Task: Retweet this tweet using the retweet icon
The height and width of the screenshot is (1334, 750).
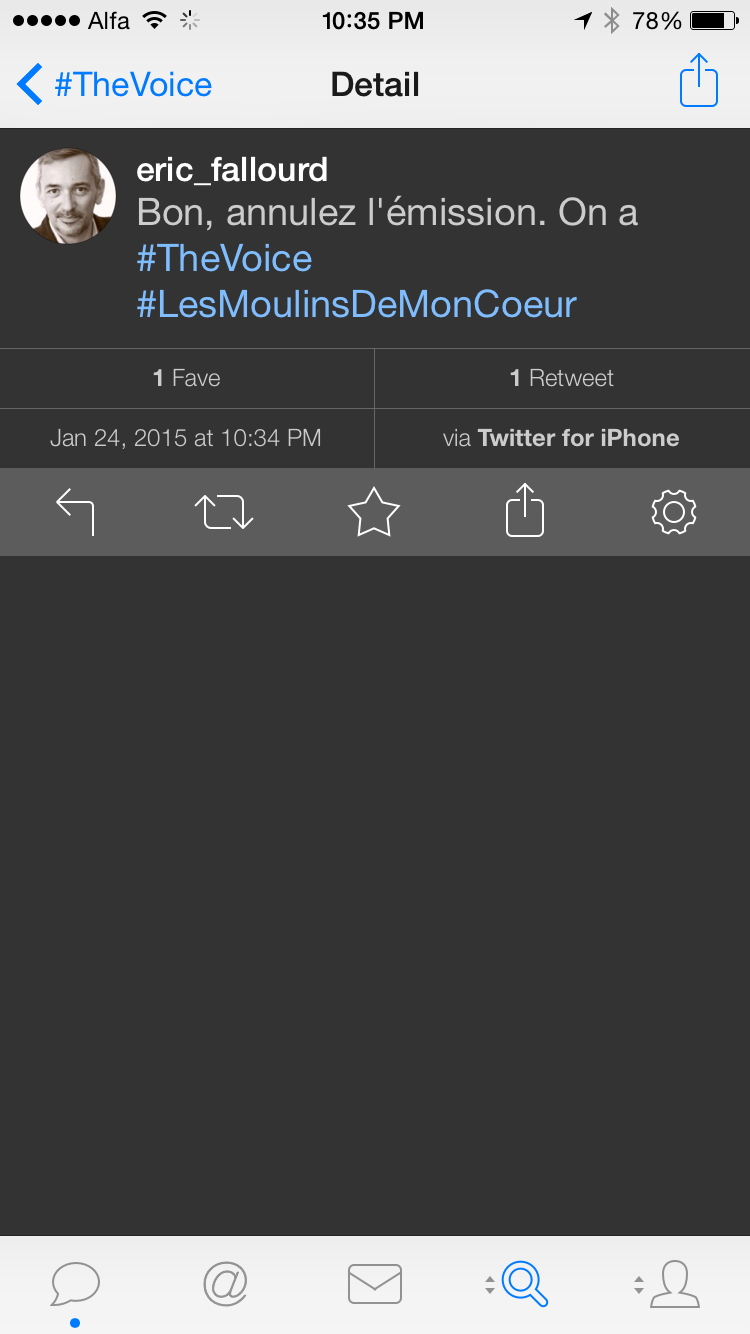Action: coord(224,512)
